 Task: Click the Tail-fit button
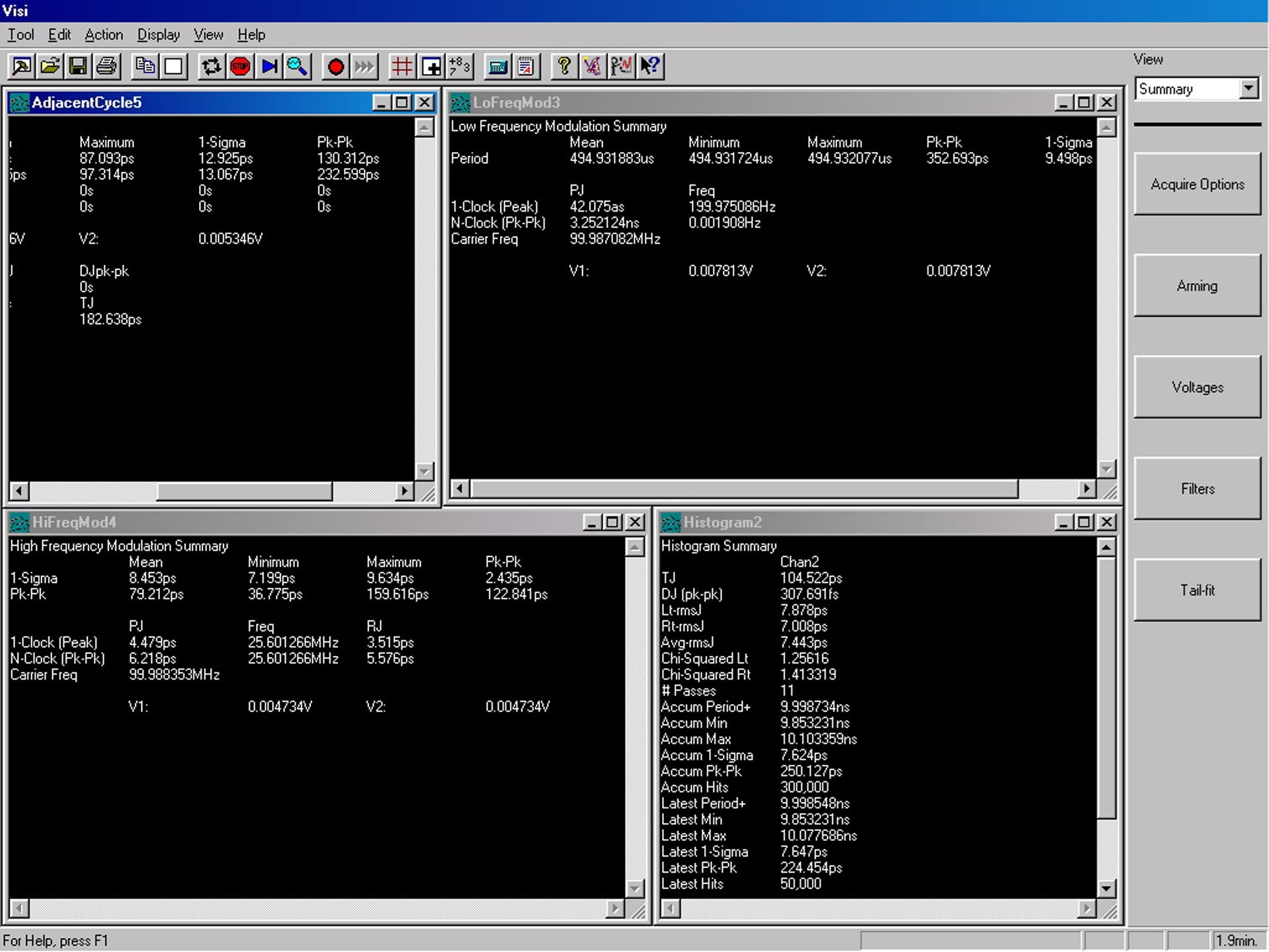[x=1198, y=590]
